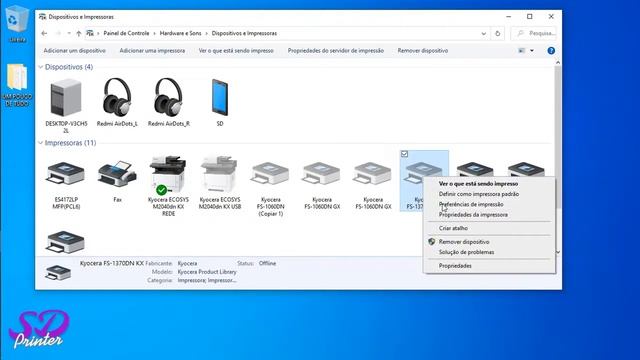Select the Redmi AirDots_R headphones icon
This screenshot has height=360, width=640.
(168, 98)
